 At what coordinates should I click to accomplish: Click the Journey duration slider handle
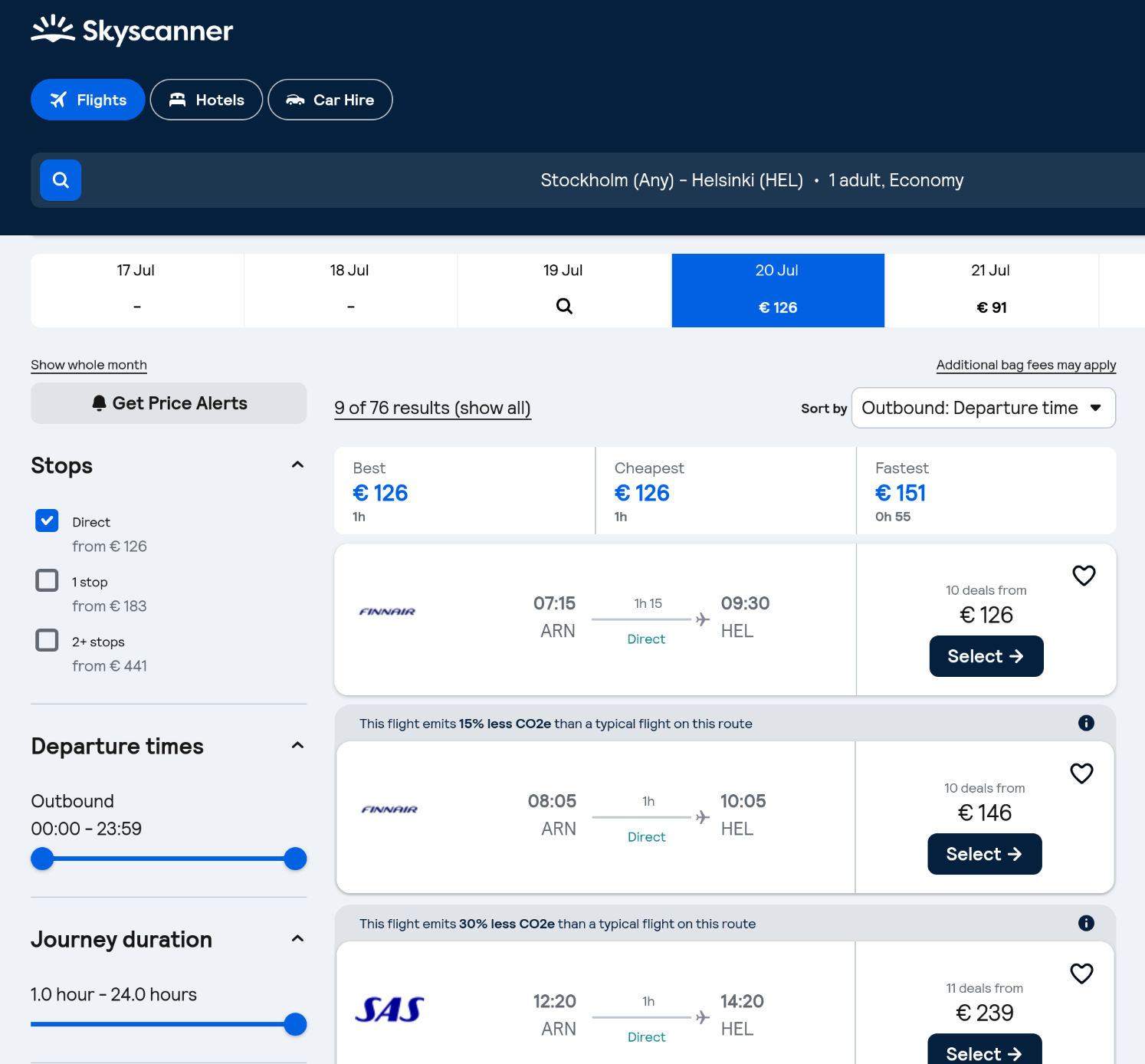pyautogui.click(x=295, y=1024)
